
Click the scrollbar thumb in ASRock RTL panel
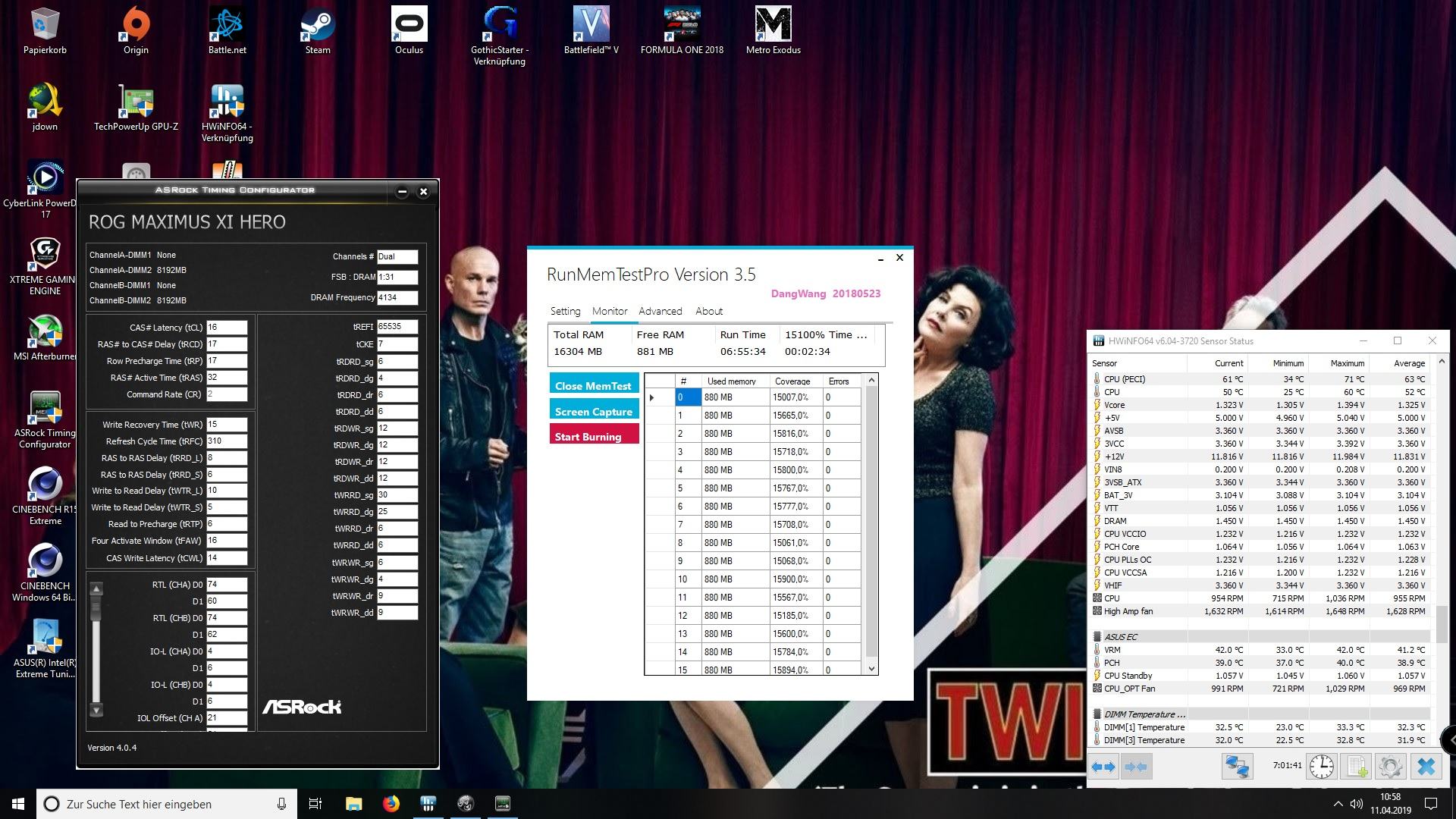[96, 607]
